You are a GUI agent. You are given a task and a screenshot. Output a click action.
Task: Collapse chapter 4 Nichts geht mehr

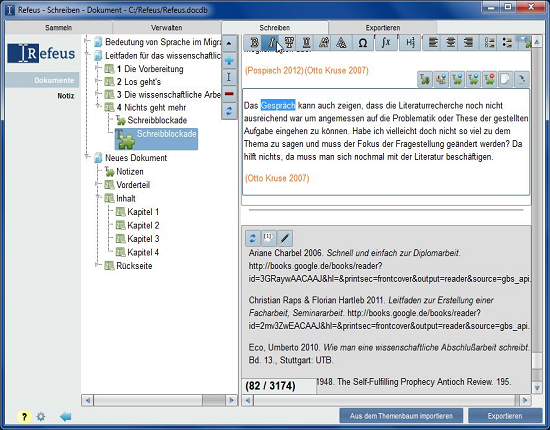point(98,107)
